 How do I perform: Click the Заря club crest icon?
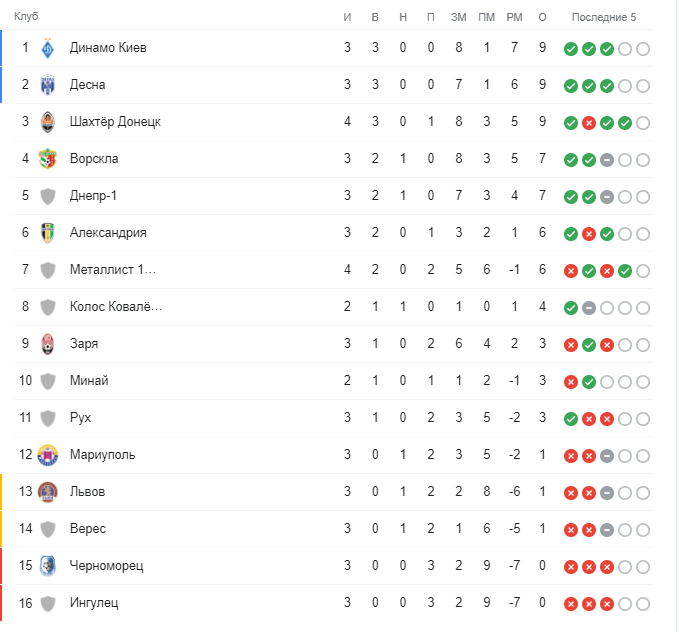tap(48, 344)
